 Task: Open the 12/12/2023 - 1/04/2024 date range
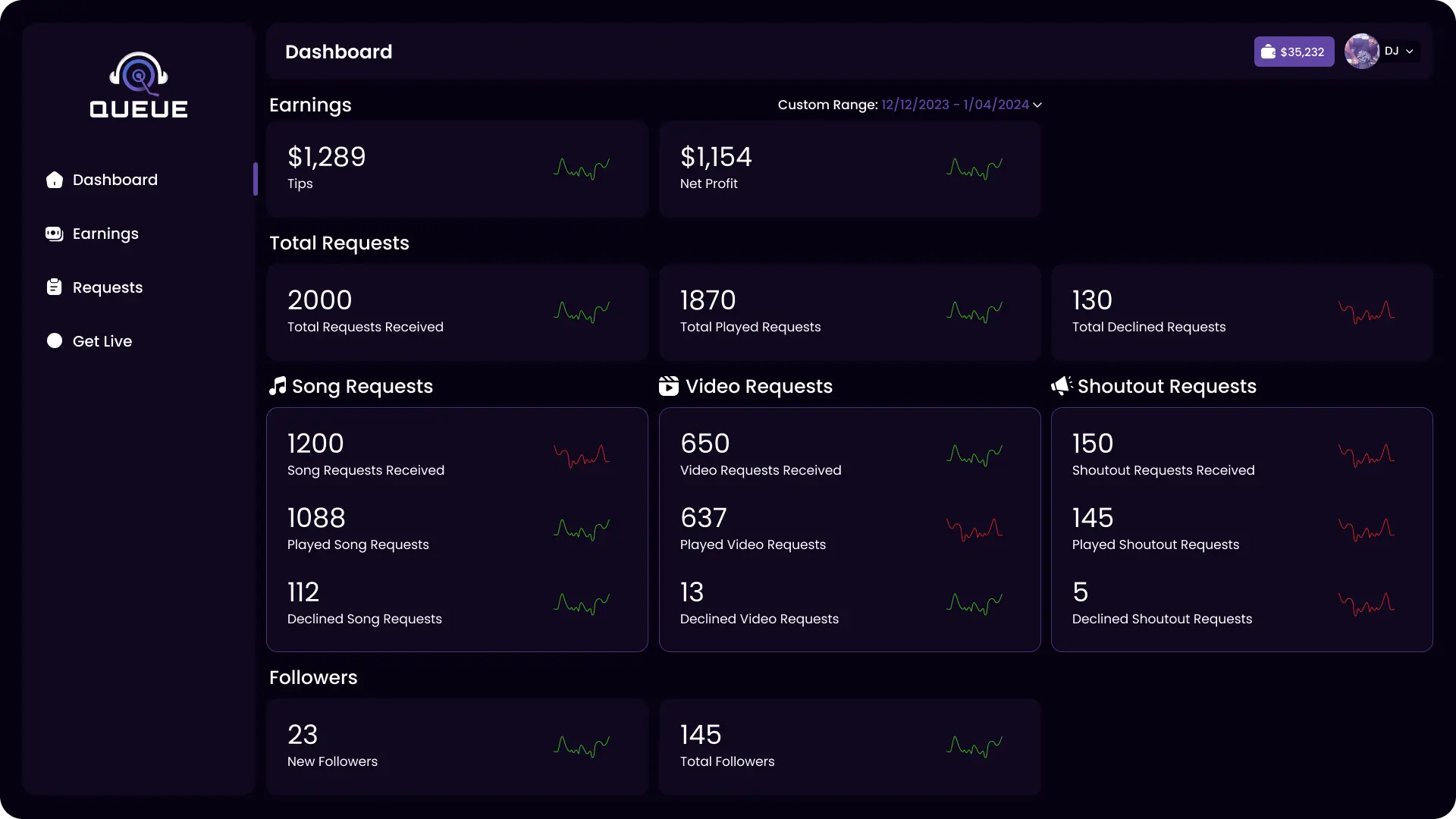coord(955,105)
